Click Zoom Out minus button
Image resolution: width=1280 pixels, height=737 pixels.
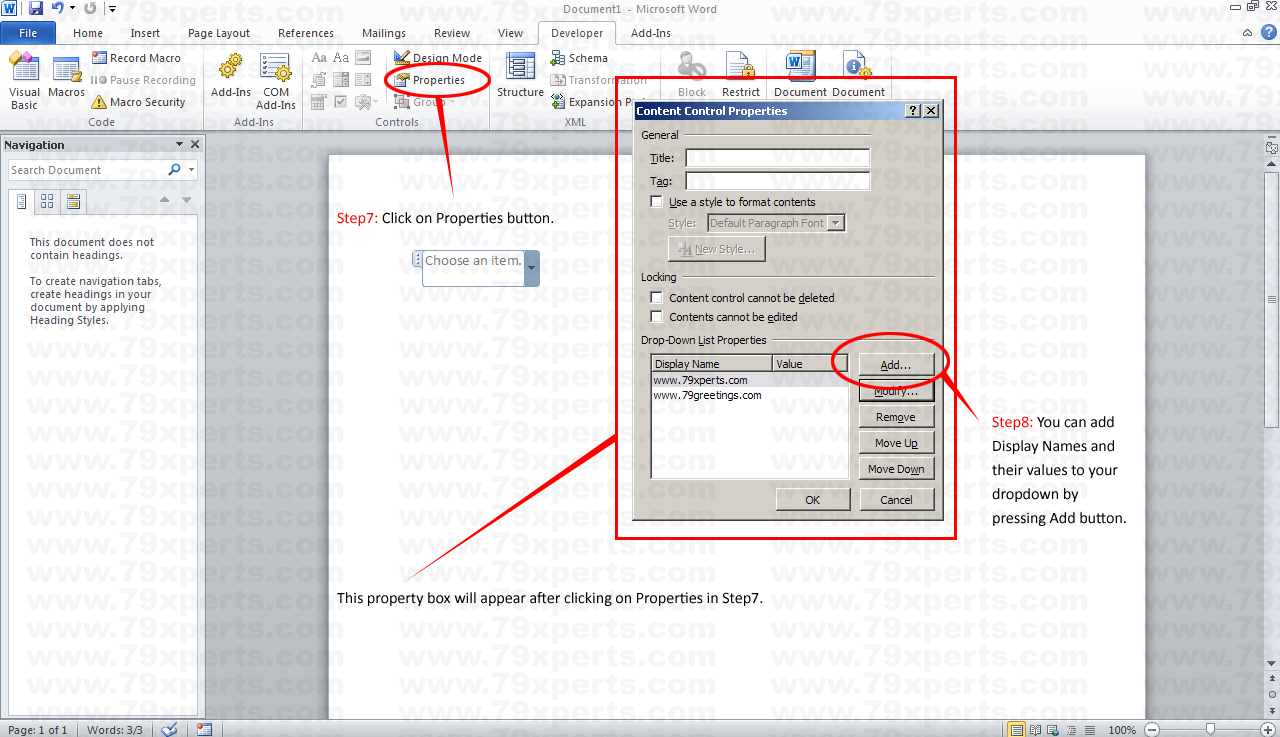pyautogui.click(x=1152, y=730)
